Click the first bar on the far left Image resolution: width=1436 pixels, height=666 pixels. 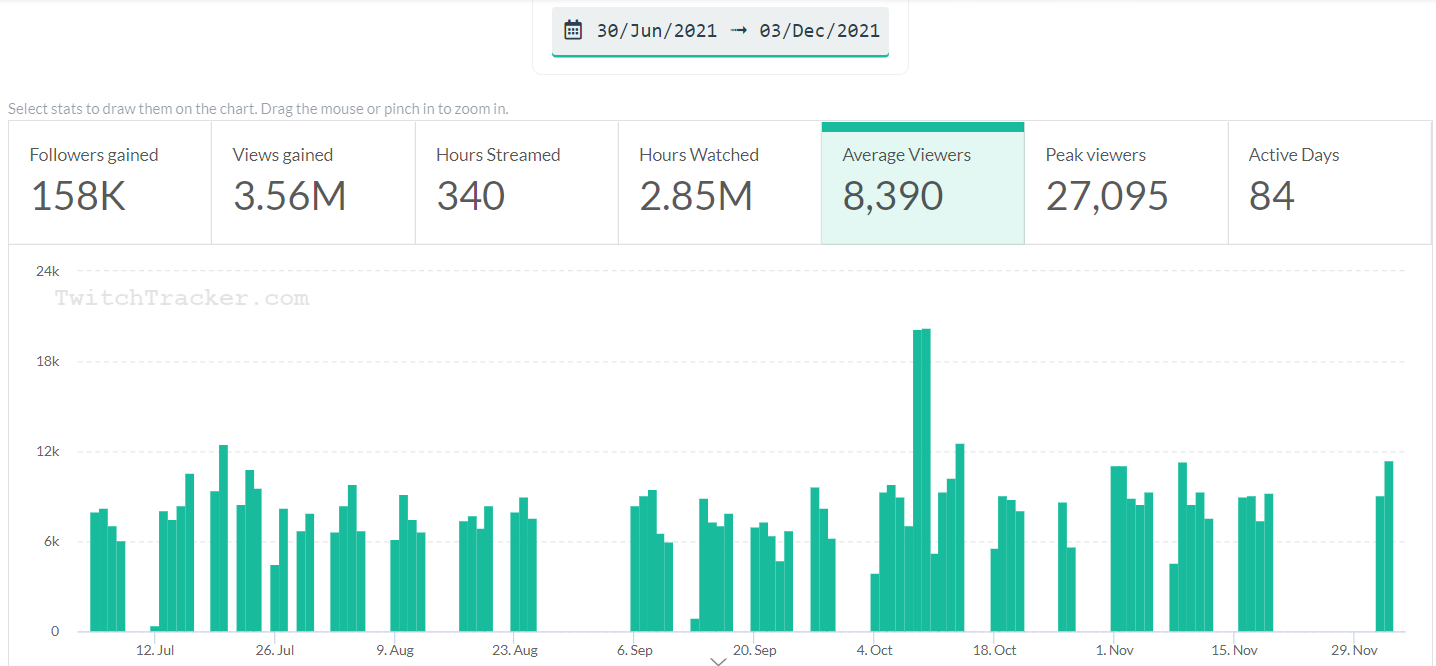point(95,572)
